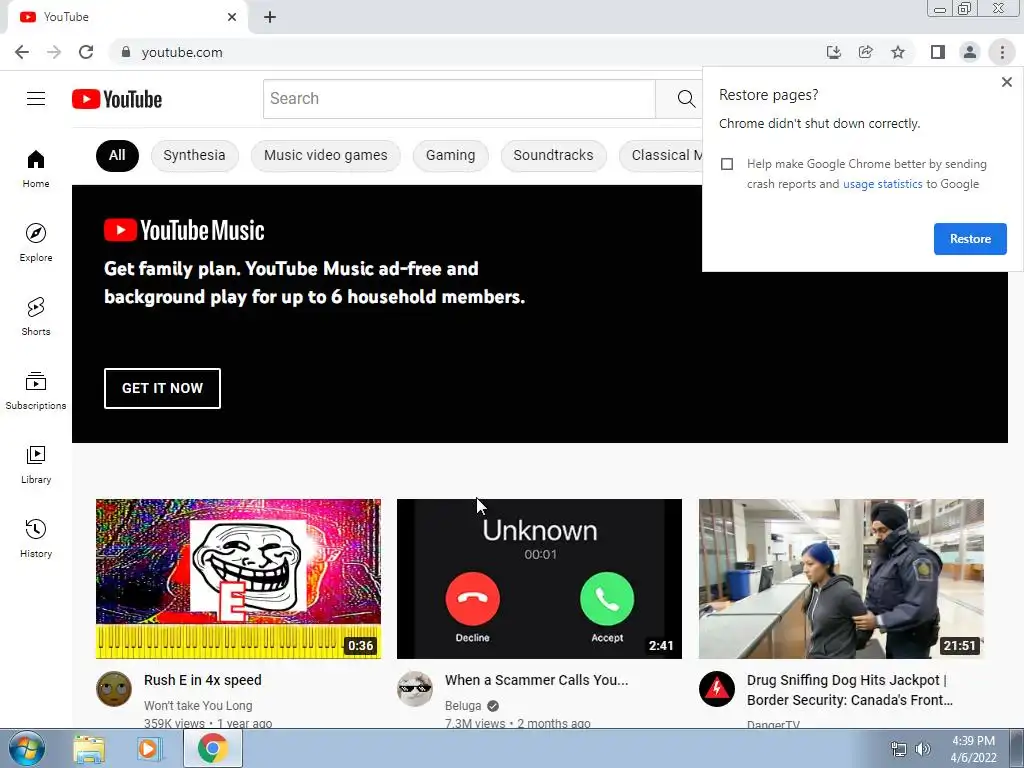Bookmark this page with star icon

(x=898, y=52)
